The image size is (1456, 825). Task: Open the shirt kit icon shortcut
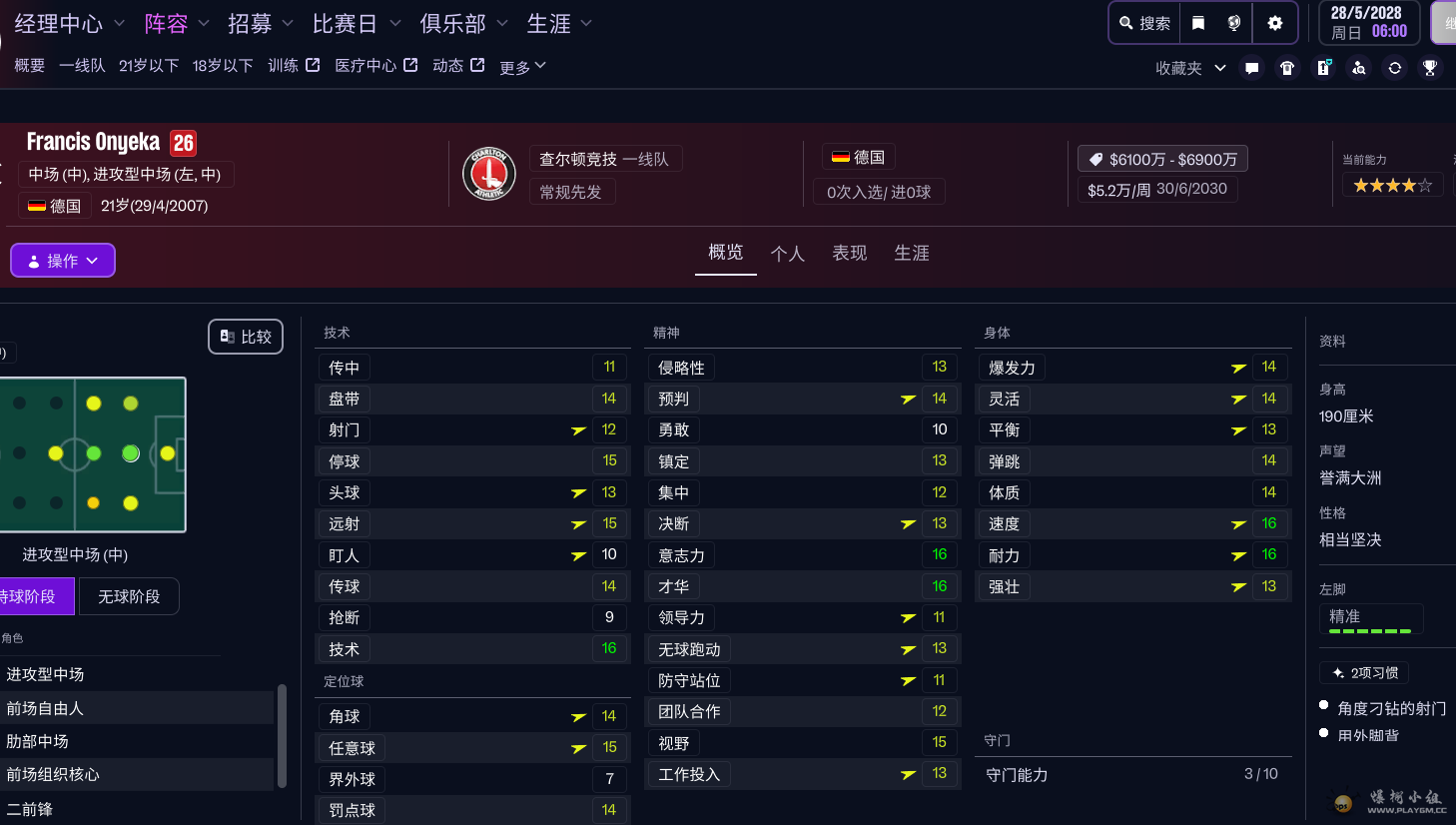coord(1287,68)
